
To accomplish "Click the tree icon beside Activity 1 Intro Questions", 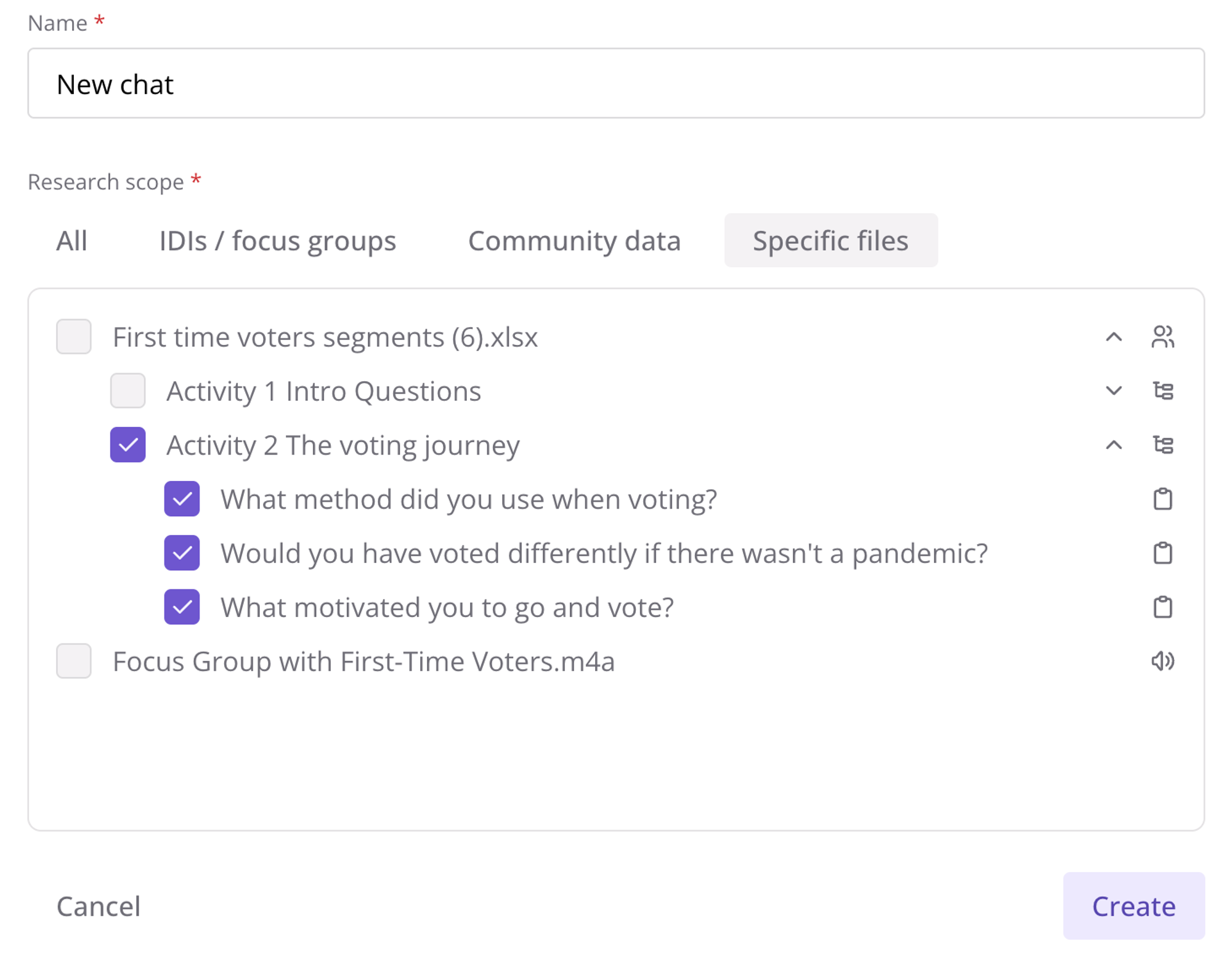I will (1162, 390).
